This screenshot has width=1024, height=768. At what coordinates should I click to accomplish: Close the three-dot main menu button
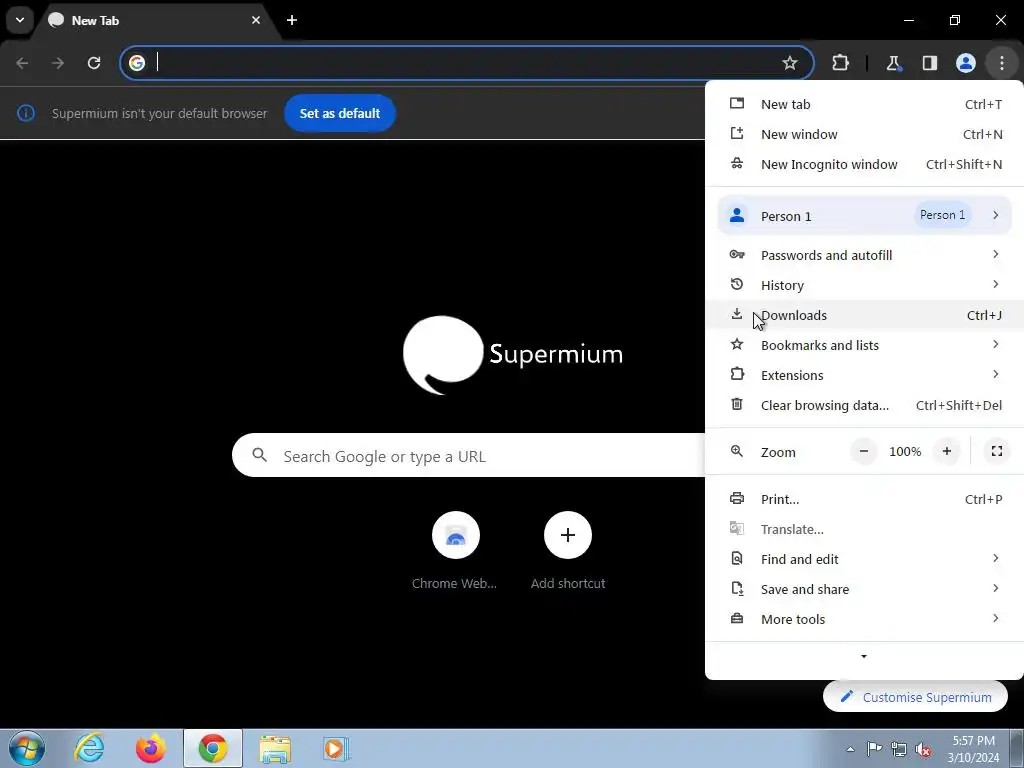click(x=1002, y=63)
